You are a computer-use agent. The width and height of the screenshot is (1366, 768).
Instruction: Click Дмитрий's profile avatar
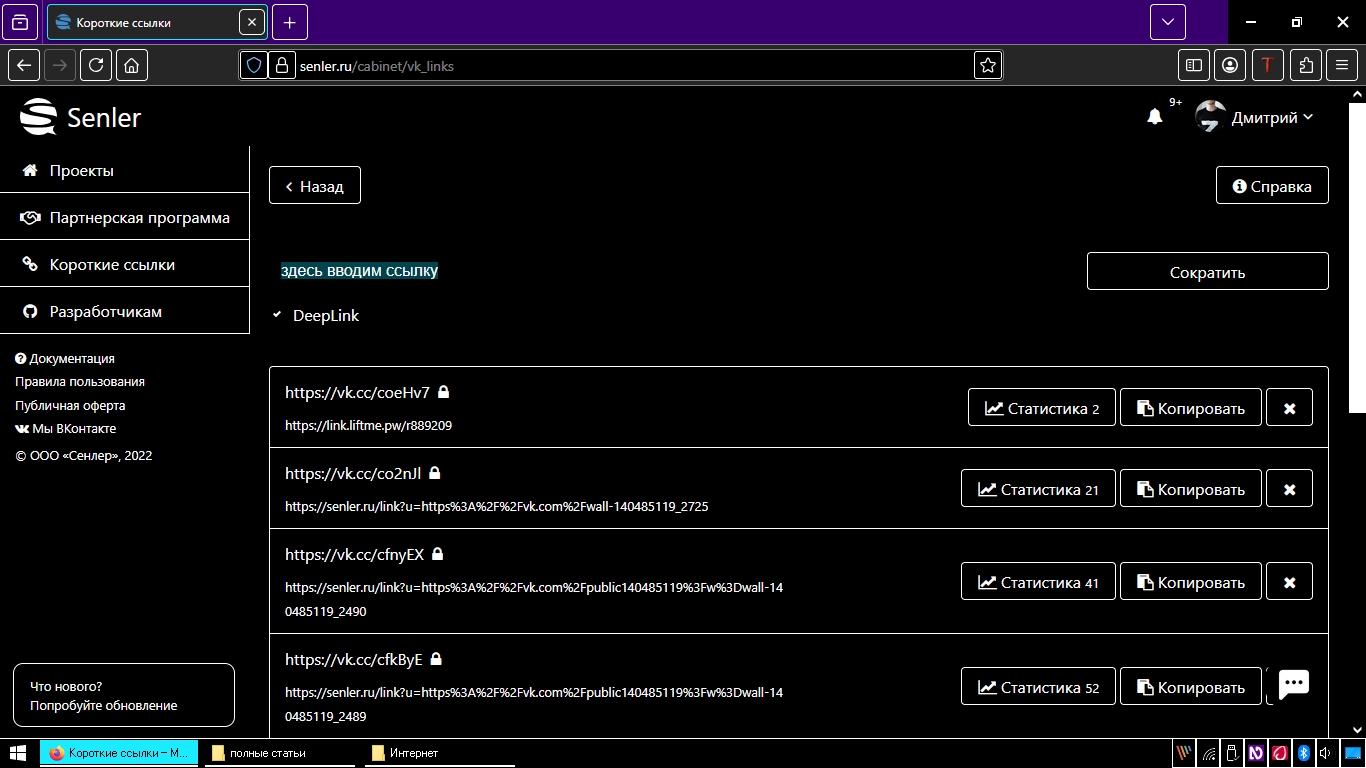pos(1211,117)
